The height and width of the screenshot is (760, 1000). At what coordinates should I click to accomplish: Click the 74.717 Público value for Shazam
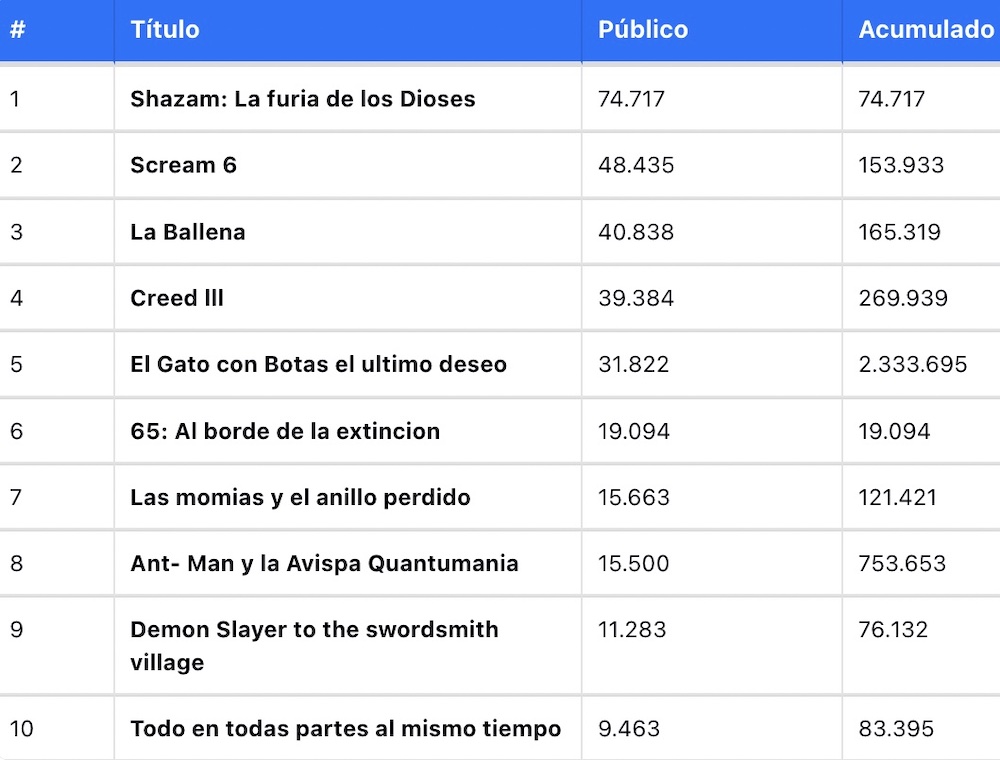631,99
